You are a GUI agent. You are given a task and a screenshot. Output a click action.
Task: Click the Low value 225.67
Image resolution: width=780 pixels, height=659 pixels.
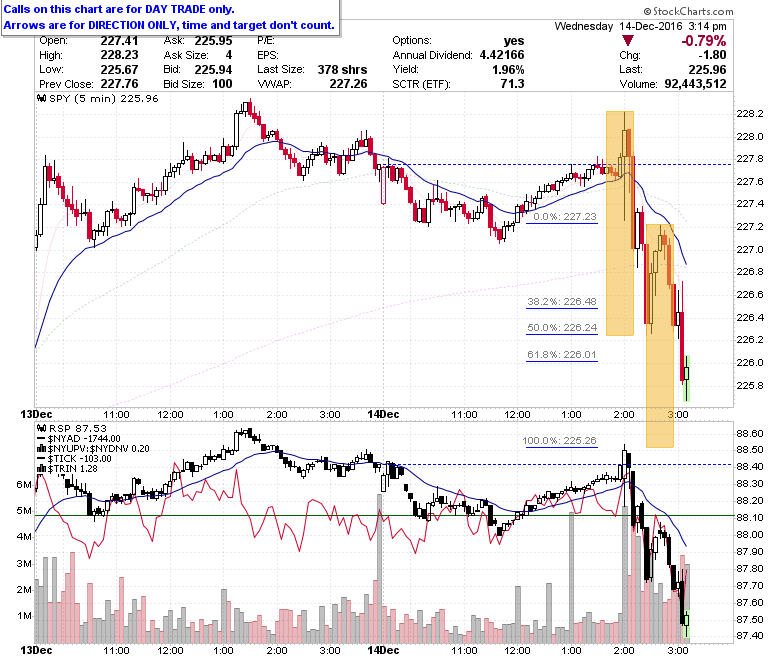119,70
